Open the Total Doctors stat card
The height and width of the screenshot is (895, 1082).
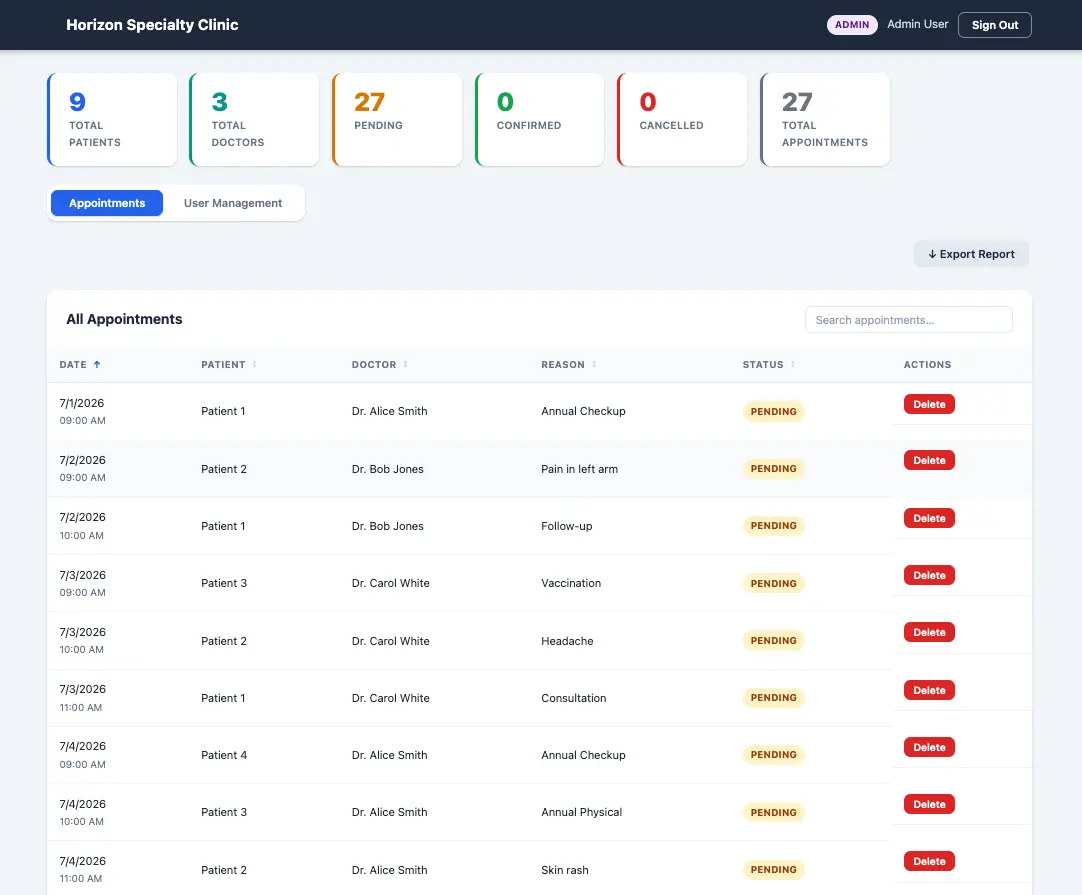[x=255, y=119]
